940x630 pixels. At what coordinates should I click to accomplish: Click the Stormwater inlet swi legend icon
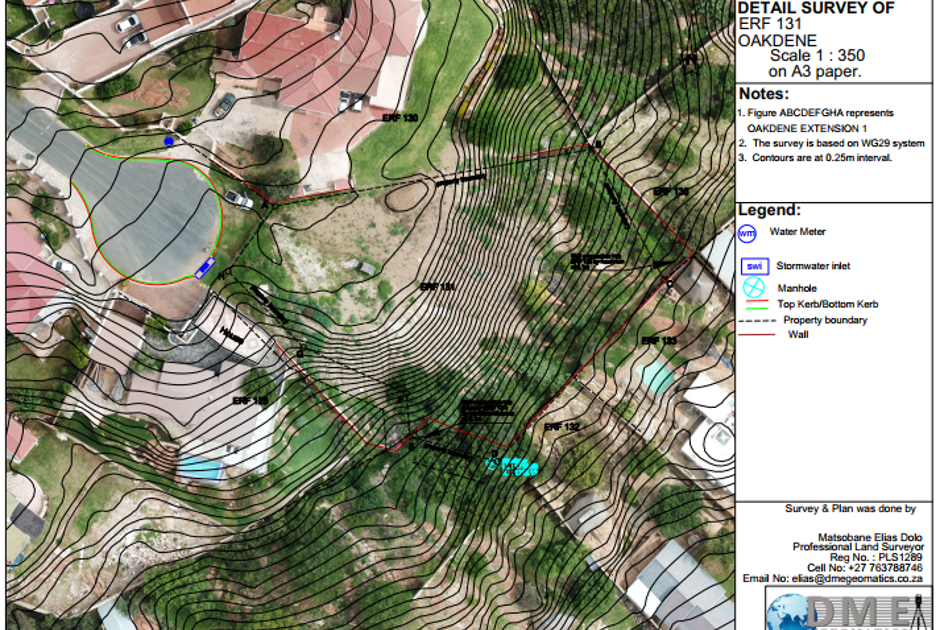(x=753, y=266)
